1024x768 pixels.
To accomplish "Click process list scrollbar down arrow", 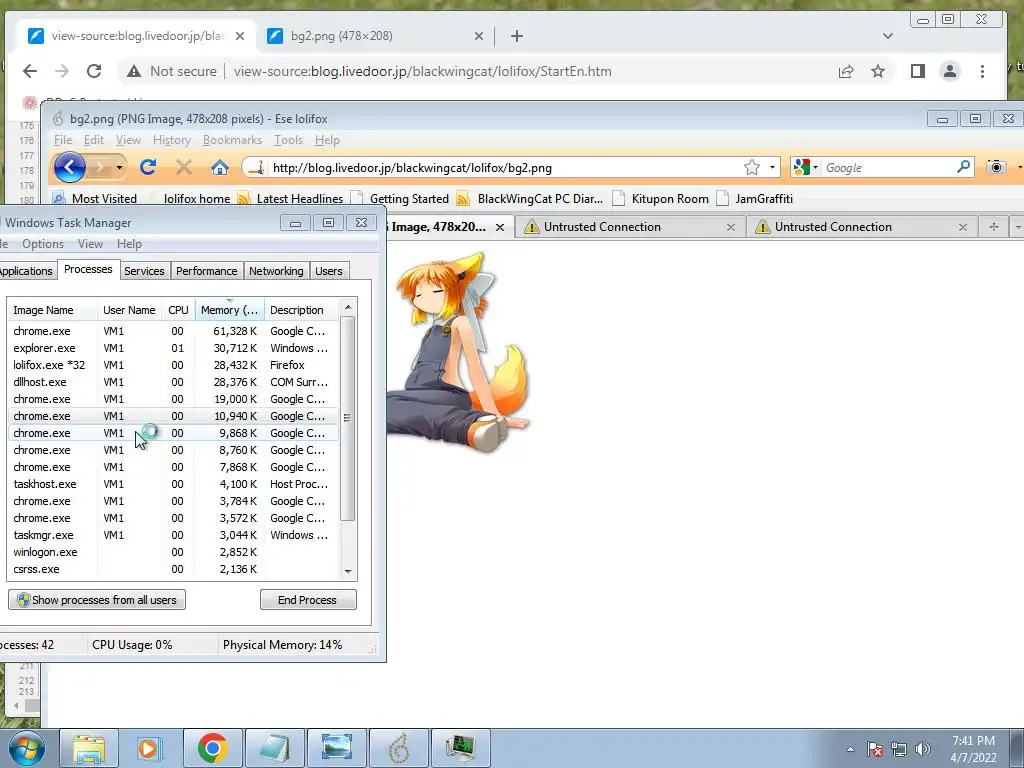I will pyautogui.click(x=348, y=571).
